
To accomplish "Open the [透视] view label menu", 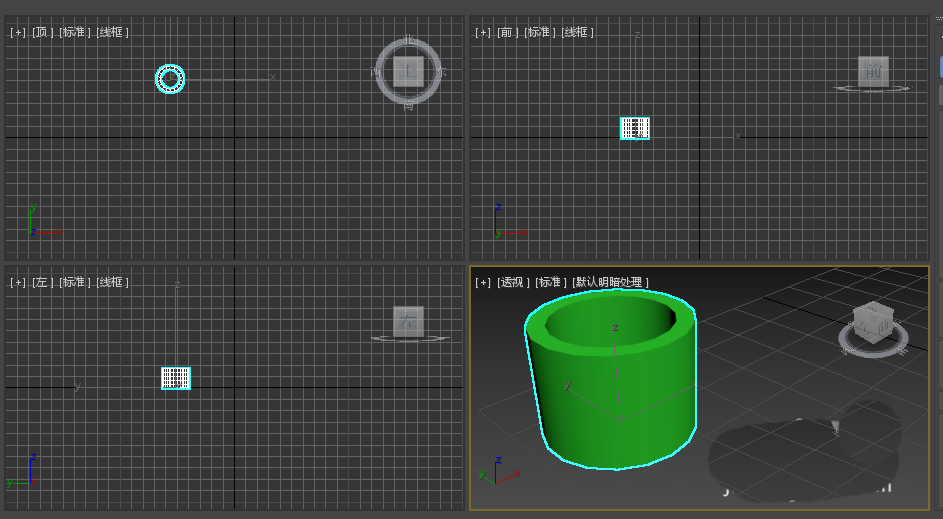I will 513,282.
